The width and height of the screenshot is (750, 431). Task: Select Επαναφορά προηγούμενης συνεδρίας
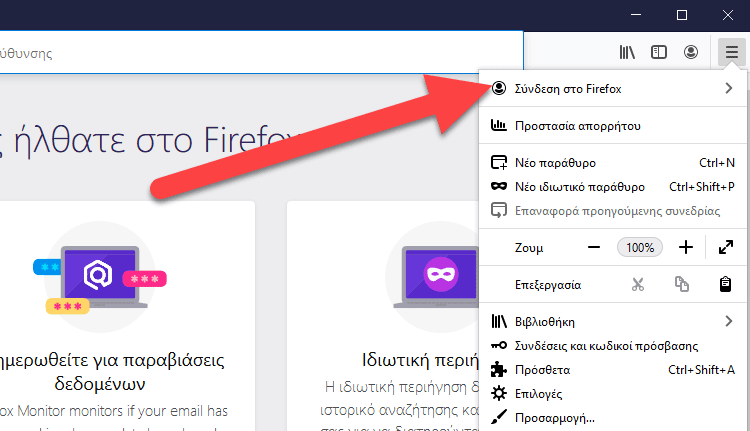613,210
